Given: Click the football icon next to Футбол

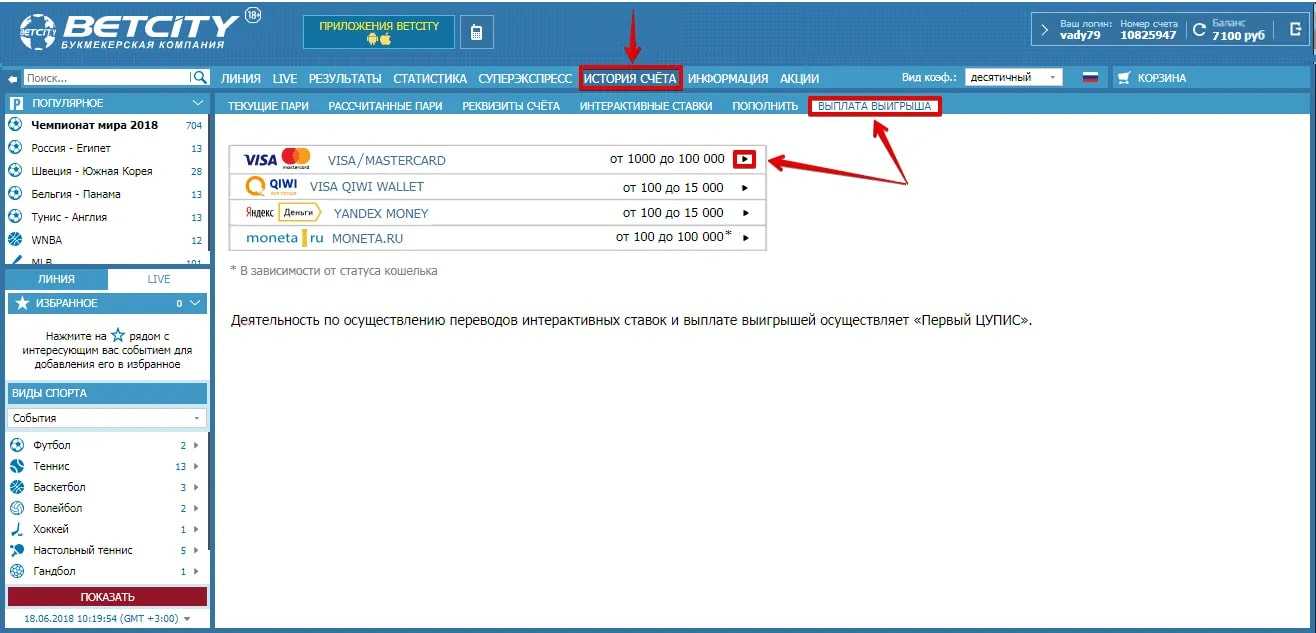Looking at the screenshot, I should coord(16,445).
